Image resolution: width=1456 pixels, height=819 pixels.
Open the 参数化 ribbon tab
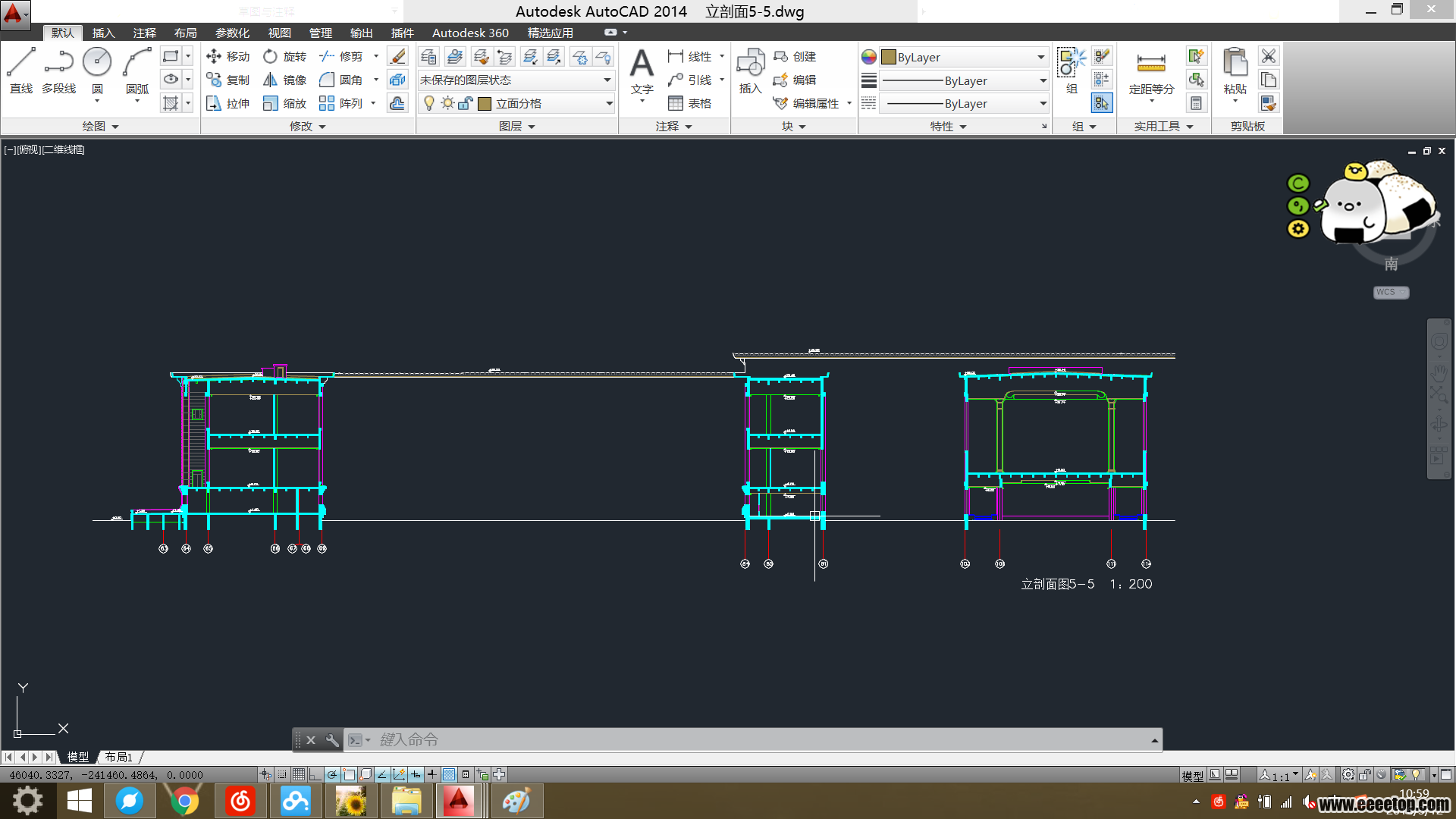[232, 33]
